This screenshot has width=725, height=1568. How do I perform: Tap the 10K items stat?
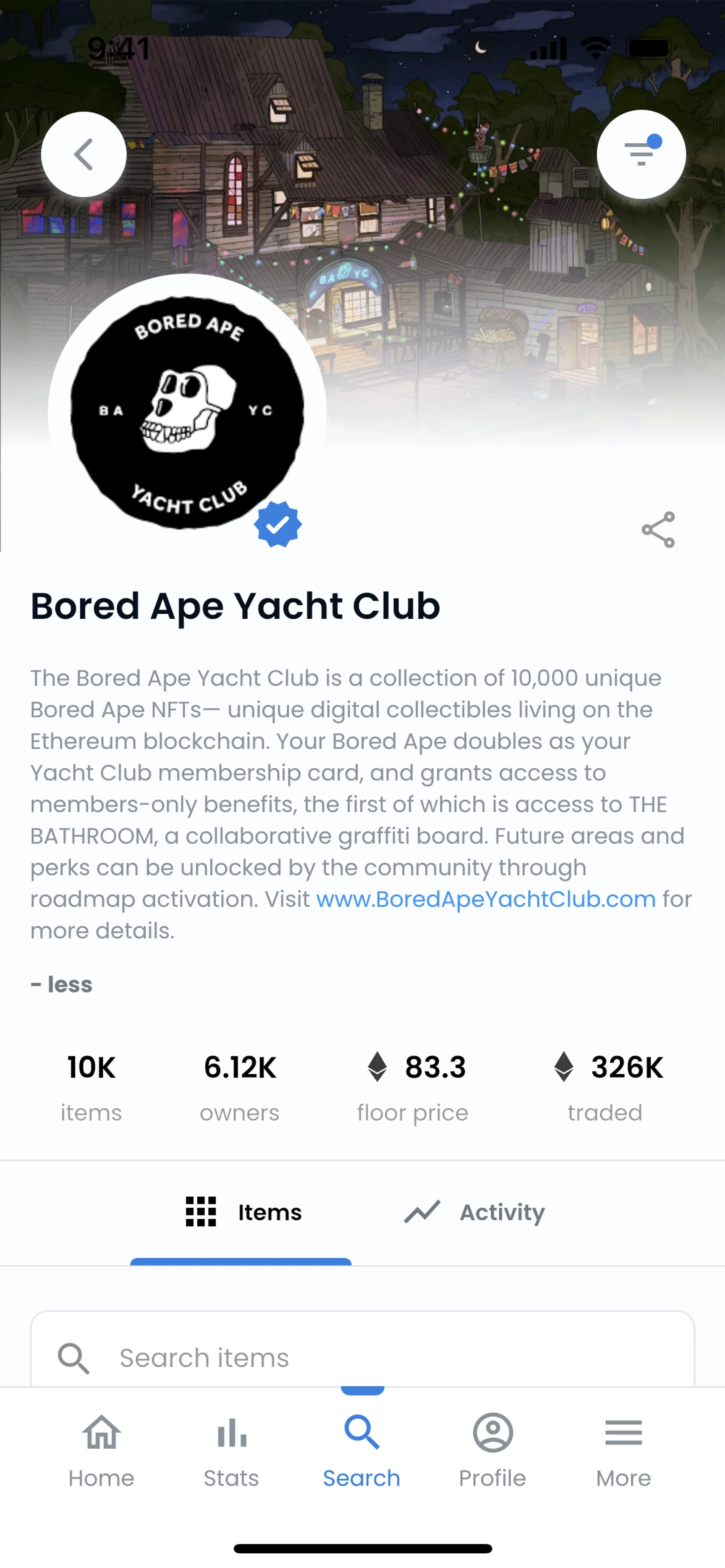click(91, 1086)
